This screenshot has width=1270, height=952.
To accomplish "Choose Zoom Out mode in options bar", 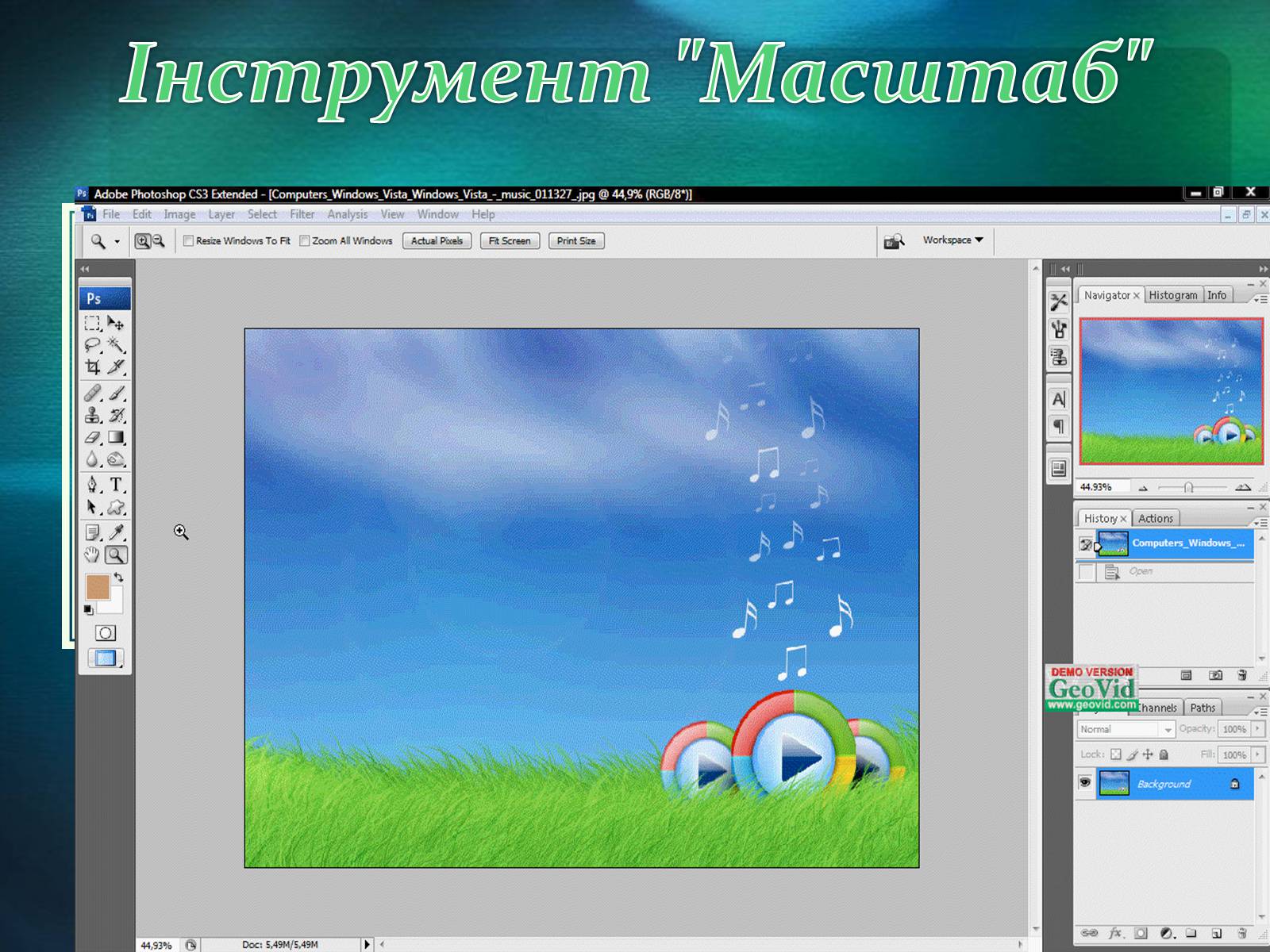I will (x=158, y=241).
